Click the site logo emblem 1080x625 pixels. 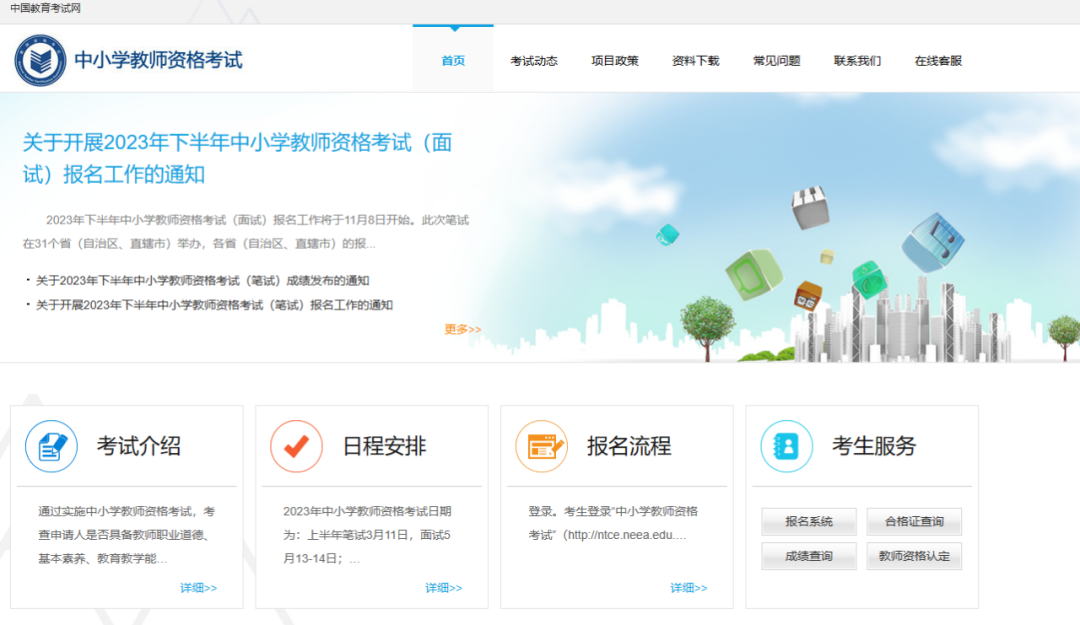pyautogui.click(x=40, y=59)
